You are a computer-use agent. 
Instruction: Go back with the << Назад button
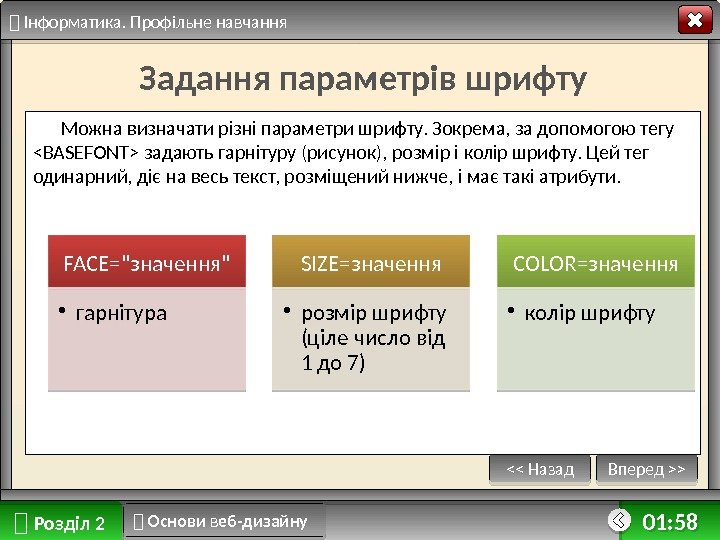(540, 470)
